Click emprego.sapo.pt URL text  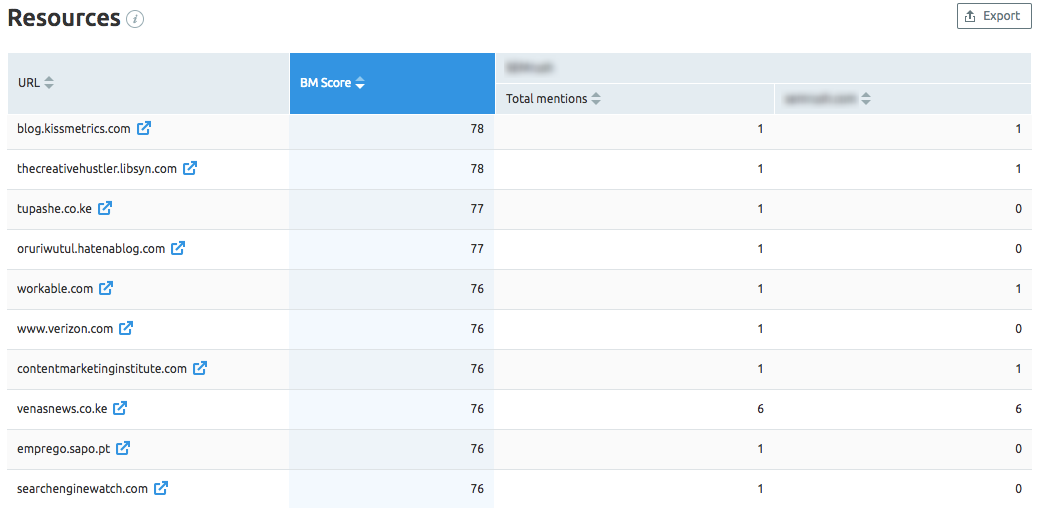(x=64, y=448)
